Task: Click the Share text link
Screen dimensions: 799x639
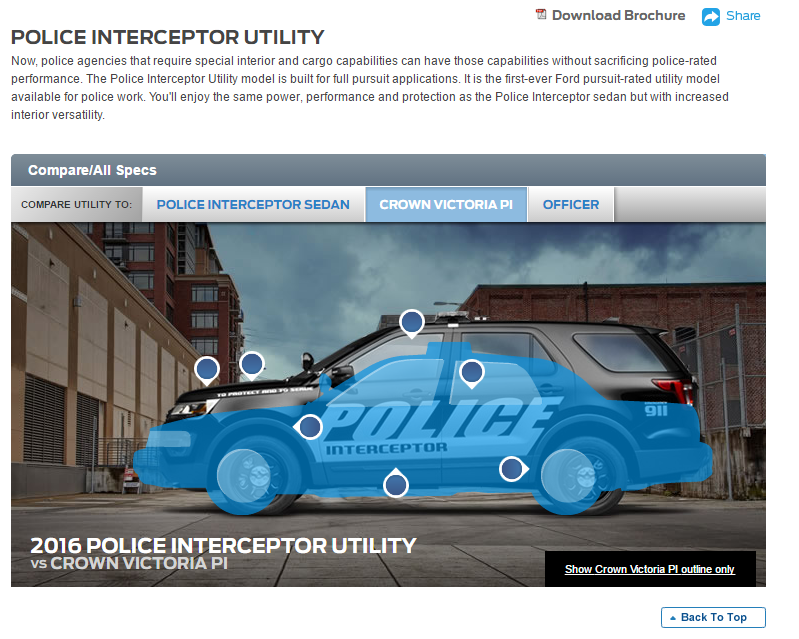Action: point(743,16)
